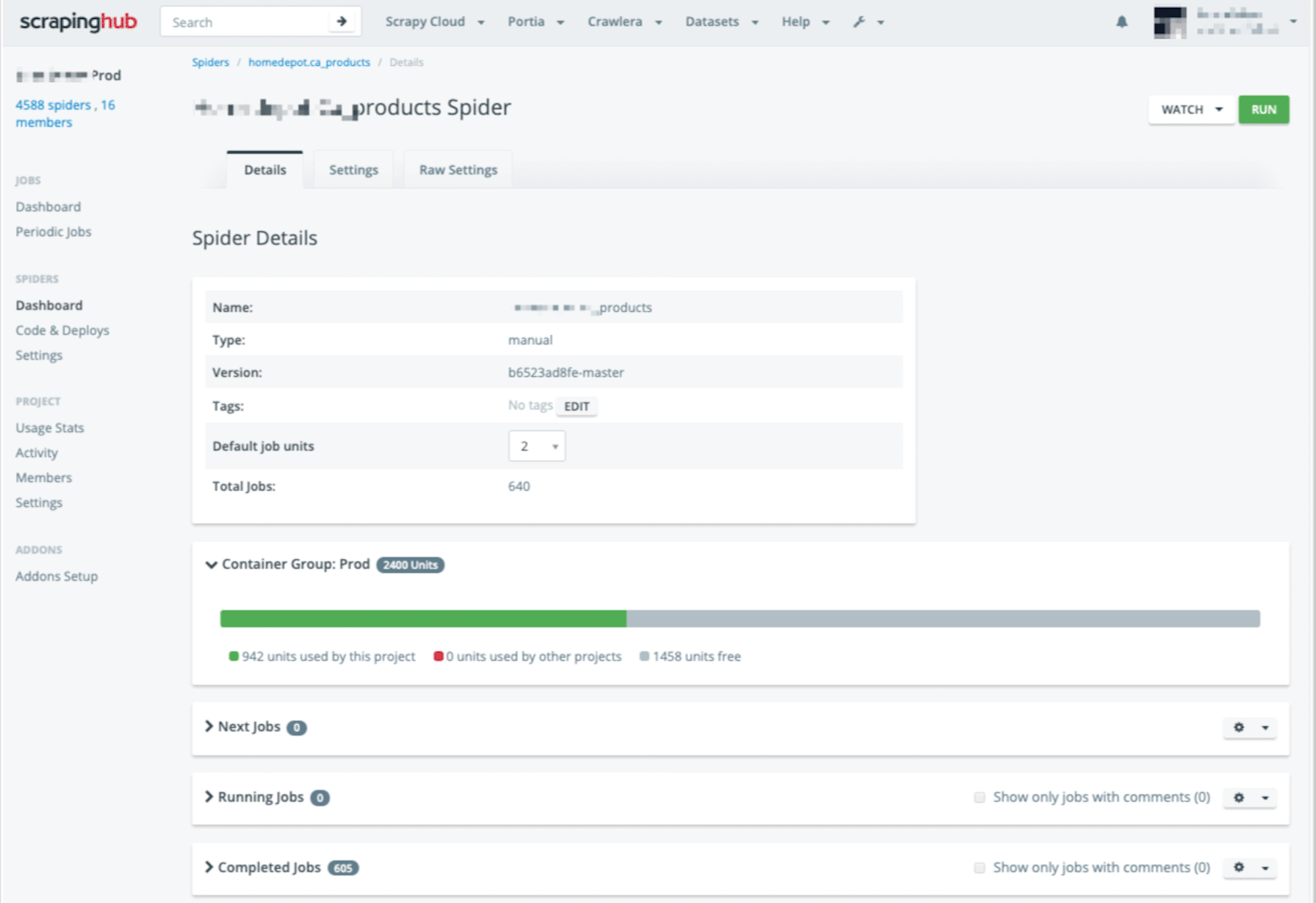Screen dimensions: 1316x903
Task: Submit search with the arrow button
Action: point(342,22)
